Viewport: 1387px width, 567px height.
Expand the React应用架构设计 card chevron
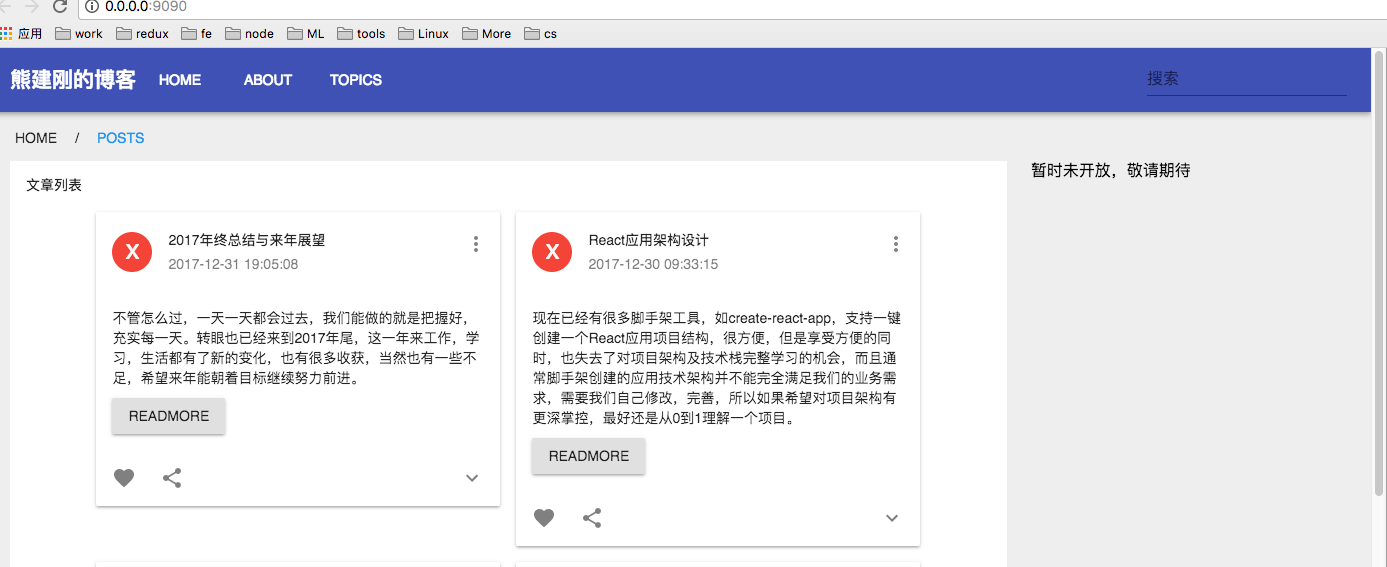coord(892,518)
